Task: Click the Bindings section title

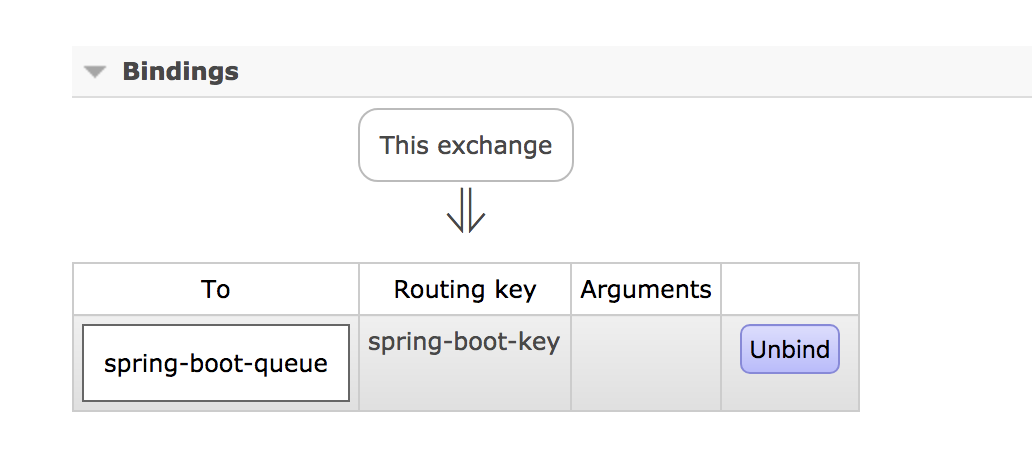Action: [180, 72]
